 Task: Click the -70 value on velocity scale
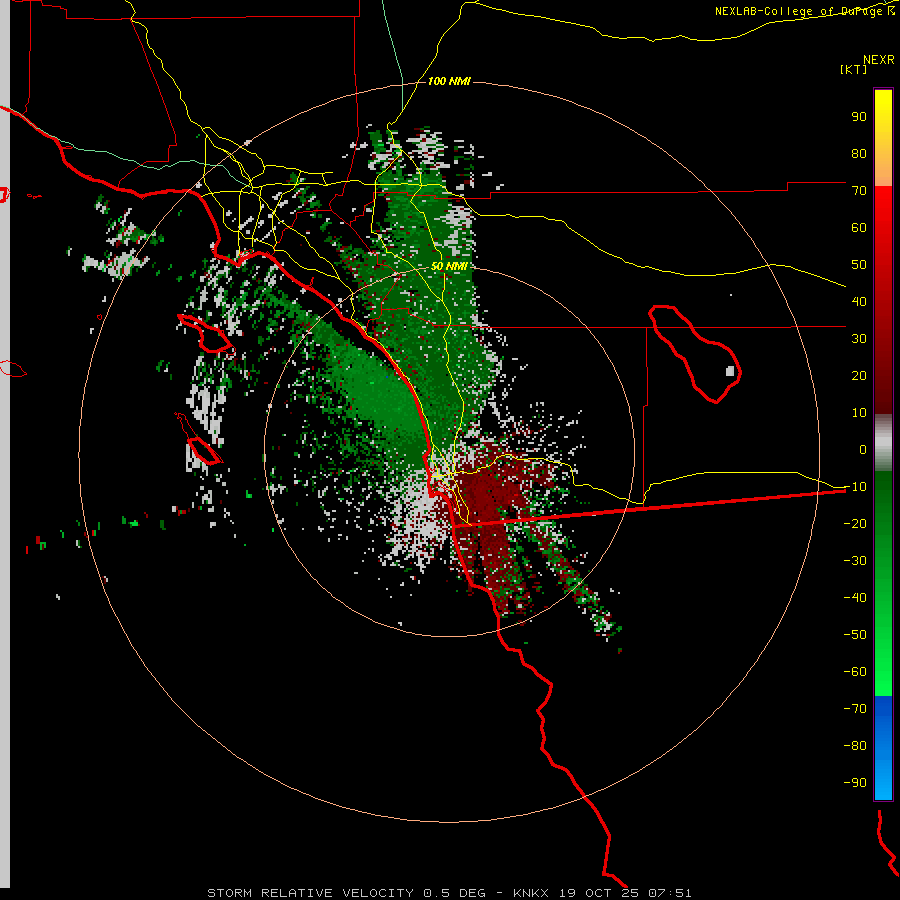855,709
